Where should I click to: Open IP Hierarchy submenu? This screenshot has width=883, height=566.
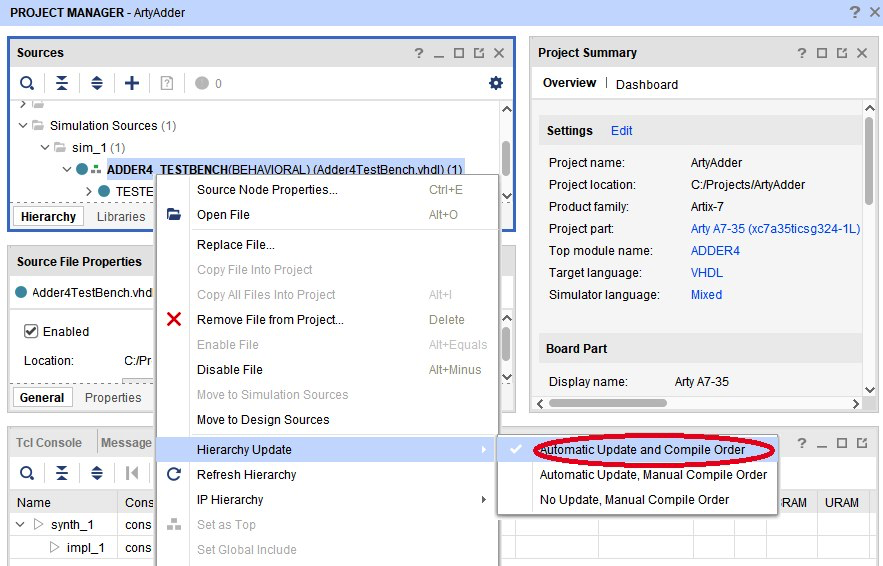pyautogui.click(x=230, y=500)
